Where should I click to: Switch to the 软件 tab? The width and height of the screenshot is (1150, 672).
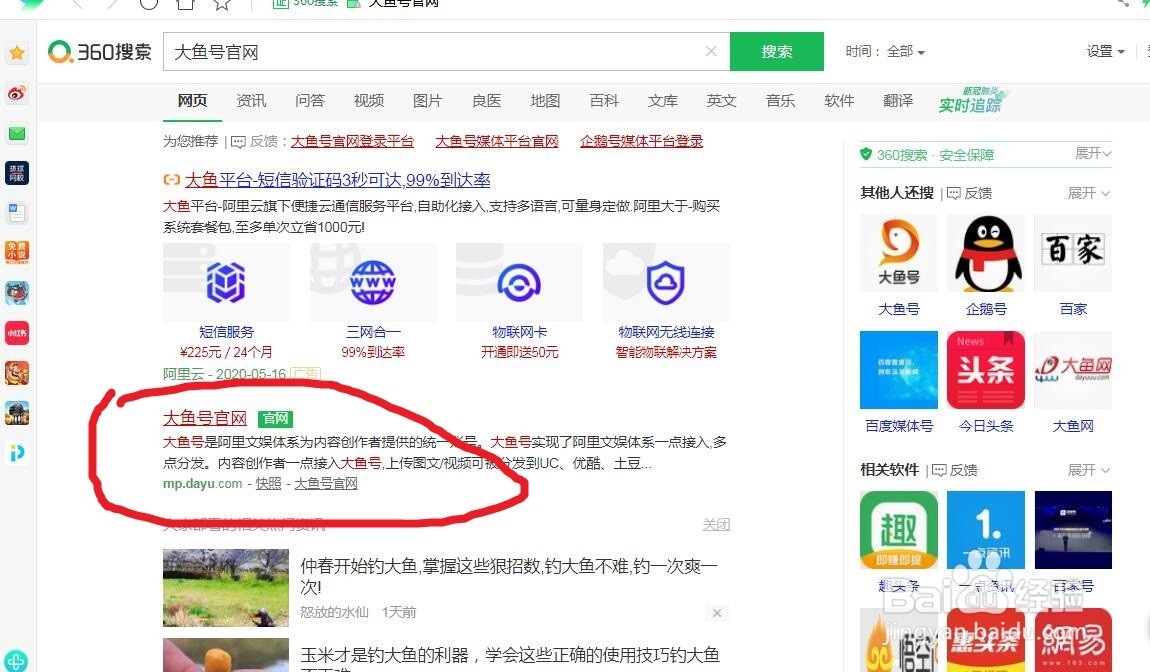[x=839, y=101]
